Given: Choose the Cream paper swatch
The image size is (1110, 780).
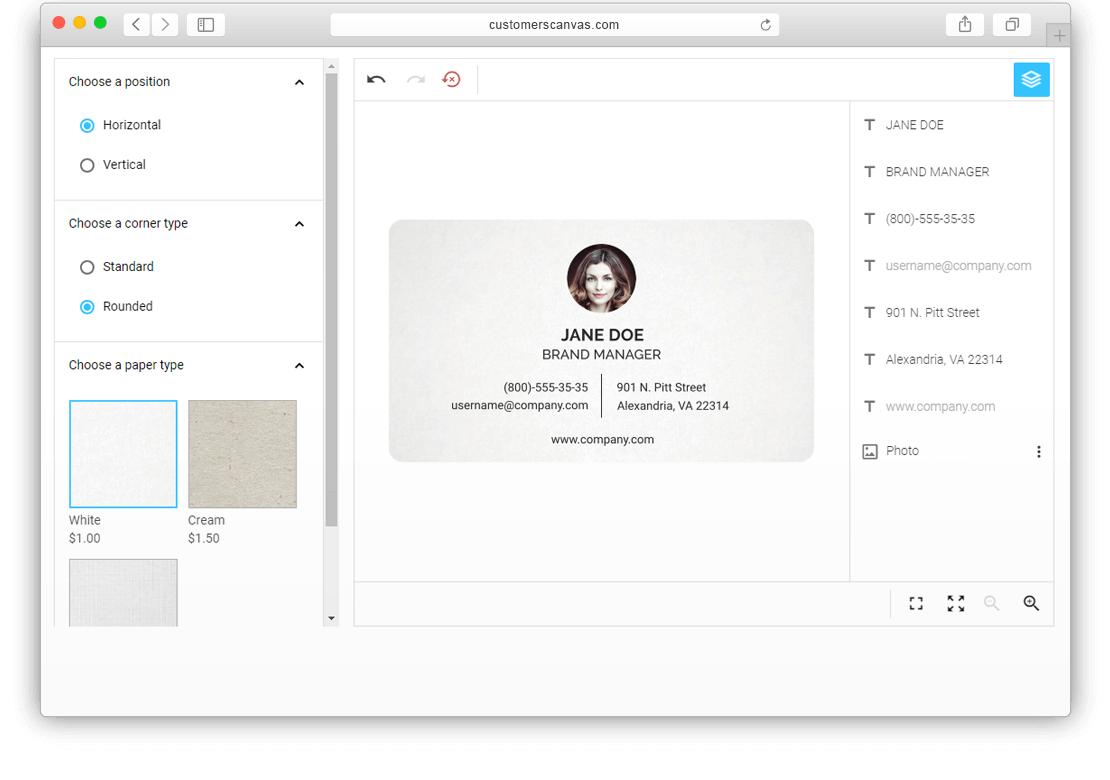Looking at the screenshot, I should click(242, 454).
